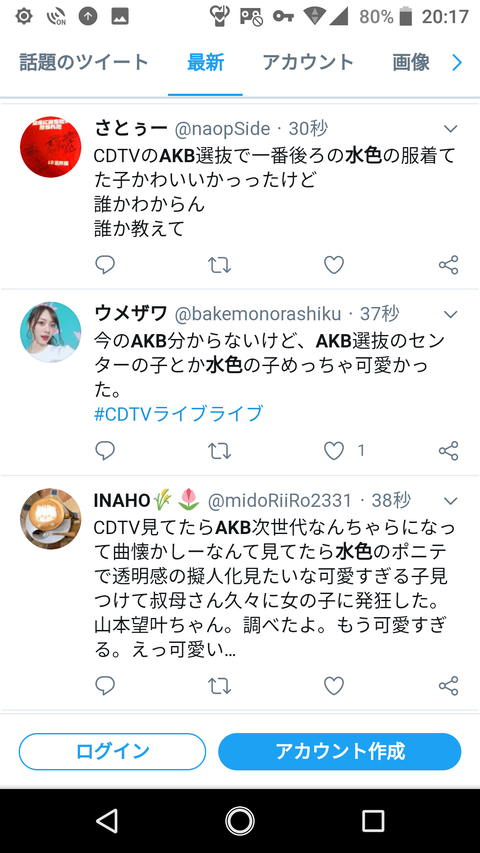
Task: Share INAHO's tweet
Action: [x=449, y=686]
